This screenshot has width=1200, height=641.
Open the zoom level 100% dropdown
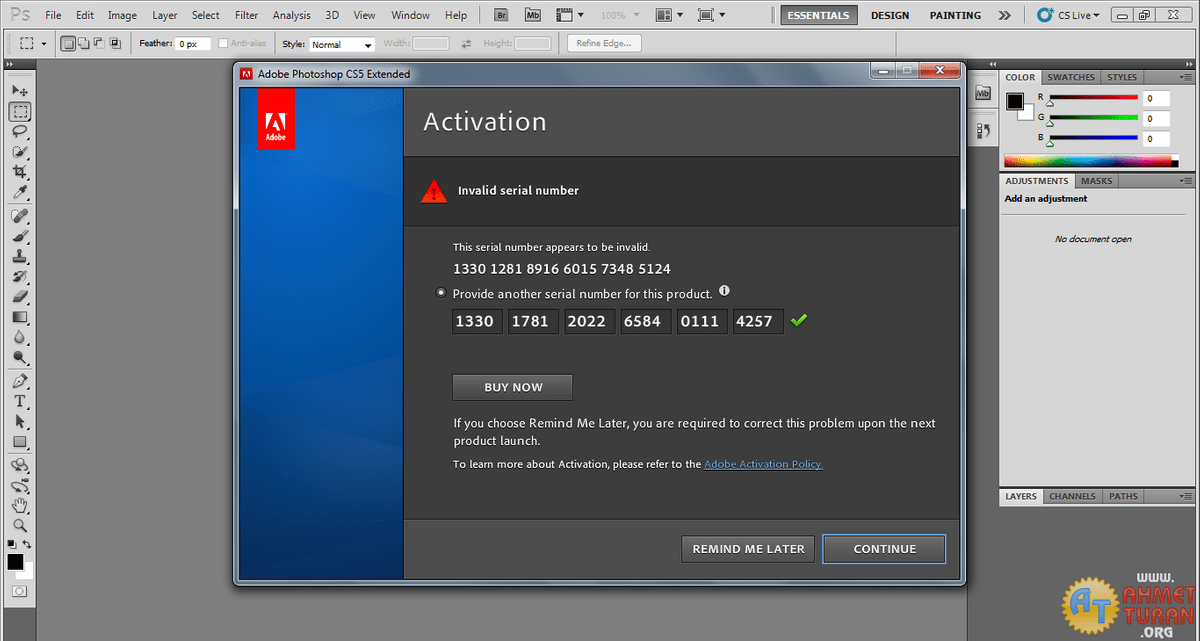pos(620,15)
